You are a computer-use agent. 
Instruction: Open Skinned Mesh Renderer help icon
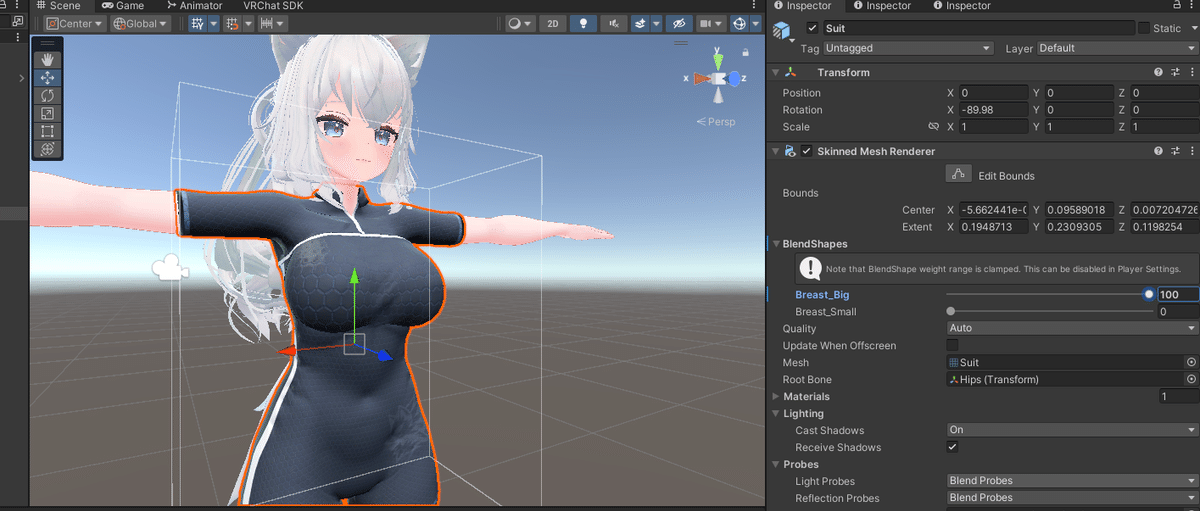coord(1158,151)
